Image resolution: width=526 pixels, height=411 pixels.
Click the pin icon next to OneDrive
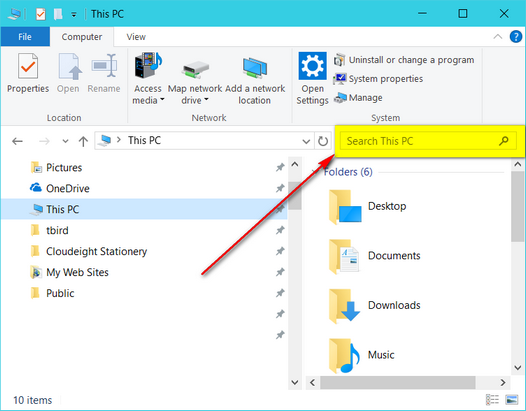pos(280,188)
